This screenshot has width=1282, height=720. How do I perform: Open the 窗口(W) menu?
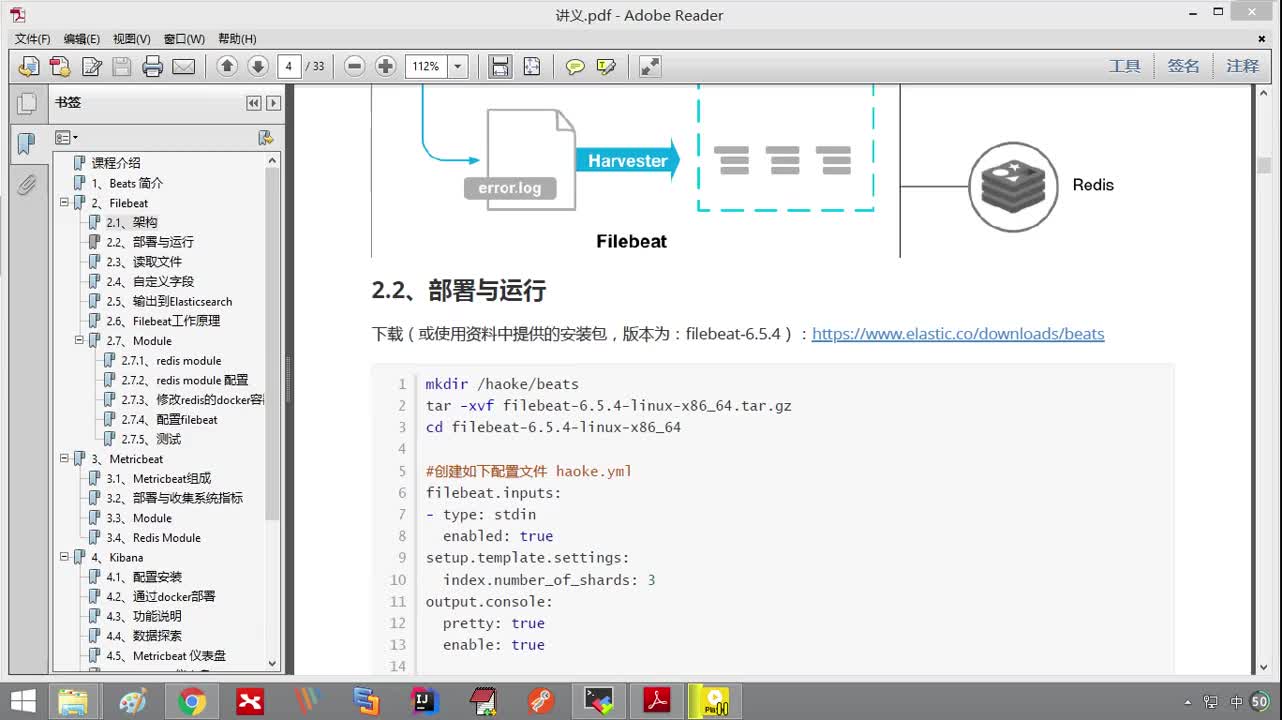184,39
